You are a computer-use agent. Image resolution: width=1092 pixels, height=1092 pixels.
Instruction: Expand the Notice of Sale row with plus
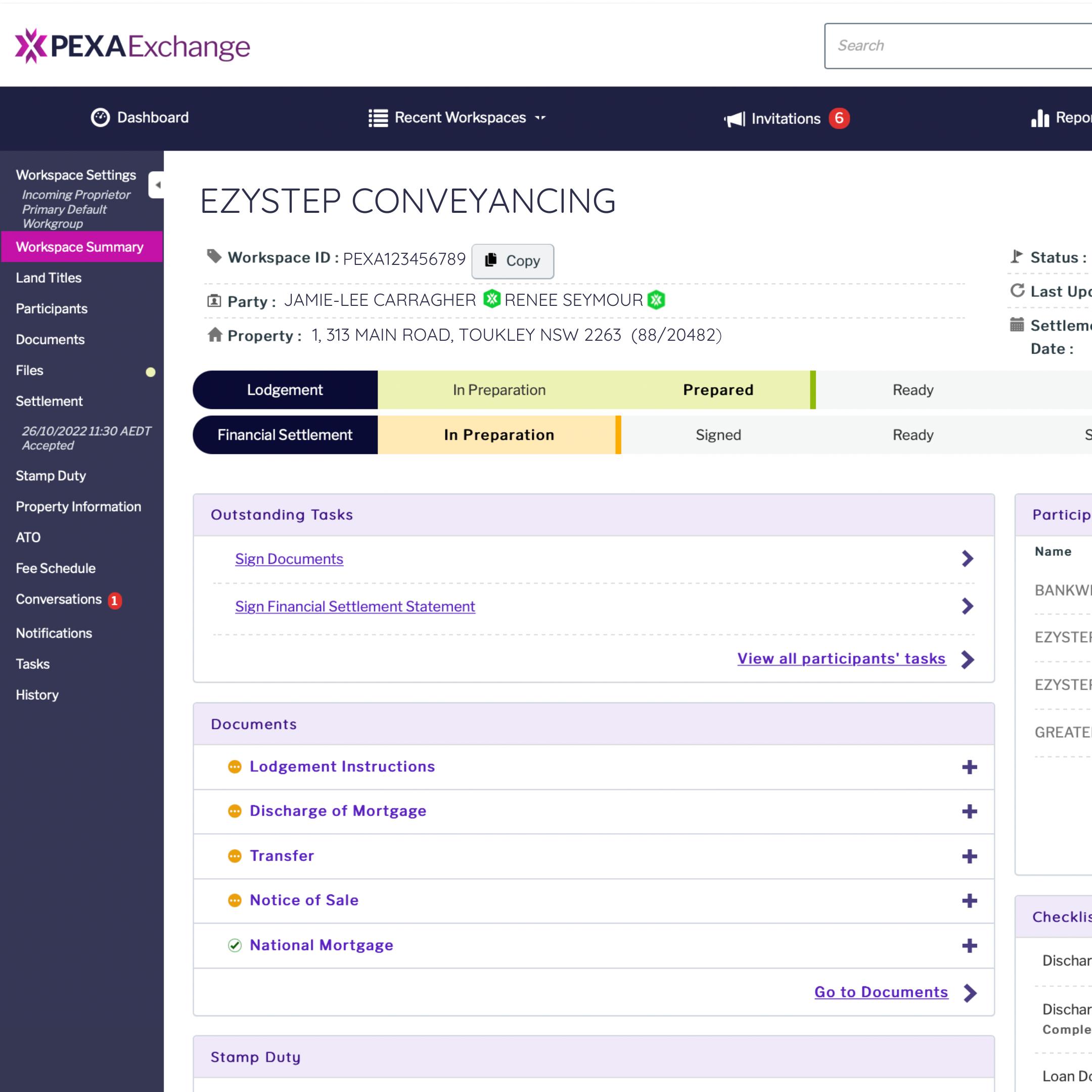point(969,900)
